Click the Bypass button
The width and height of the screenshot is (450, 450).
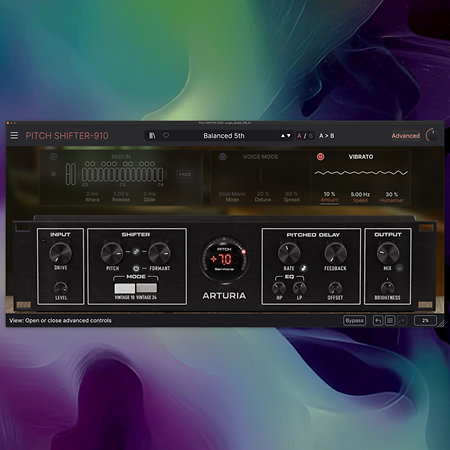click(354, 320)
